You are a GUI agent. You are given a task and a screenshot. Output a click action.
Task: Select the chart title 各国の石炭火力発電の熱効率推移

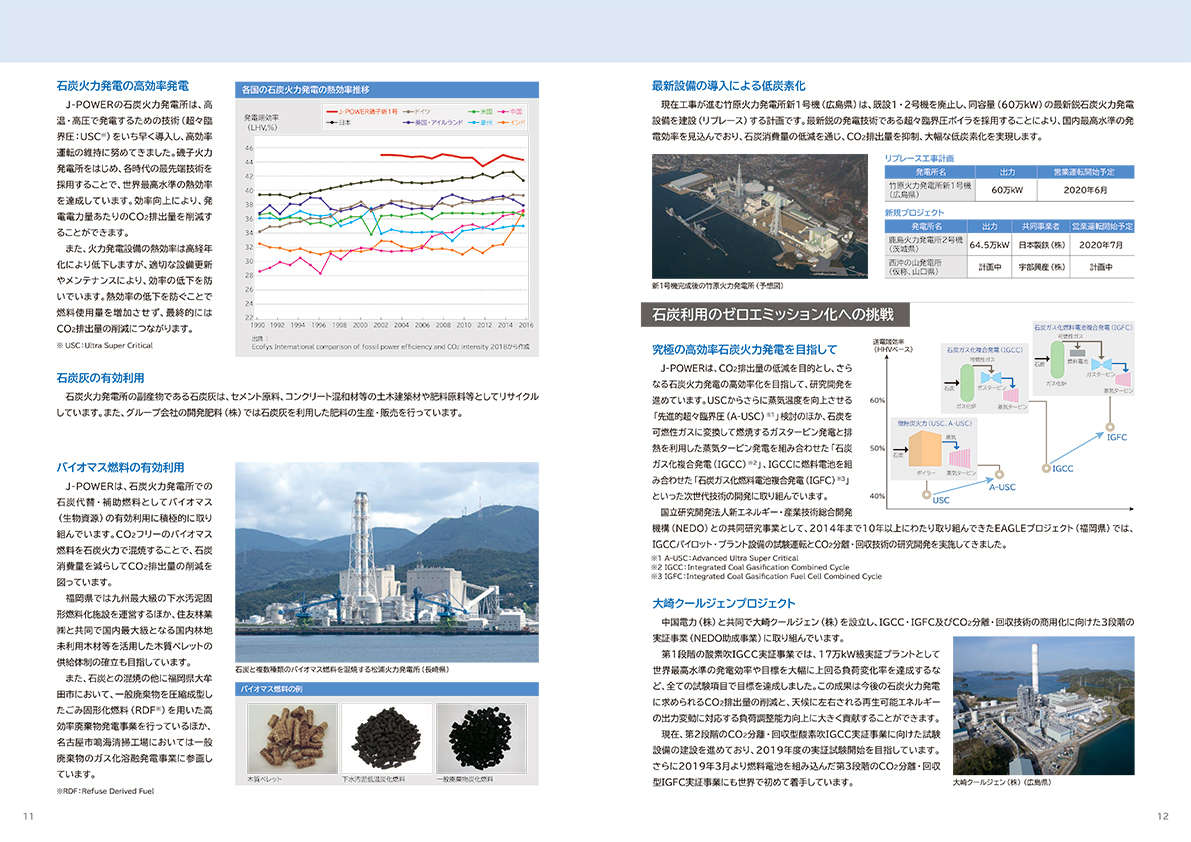(305, 90)
